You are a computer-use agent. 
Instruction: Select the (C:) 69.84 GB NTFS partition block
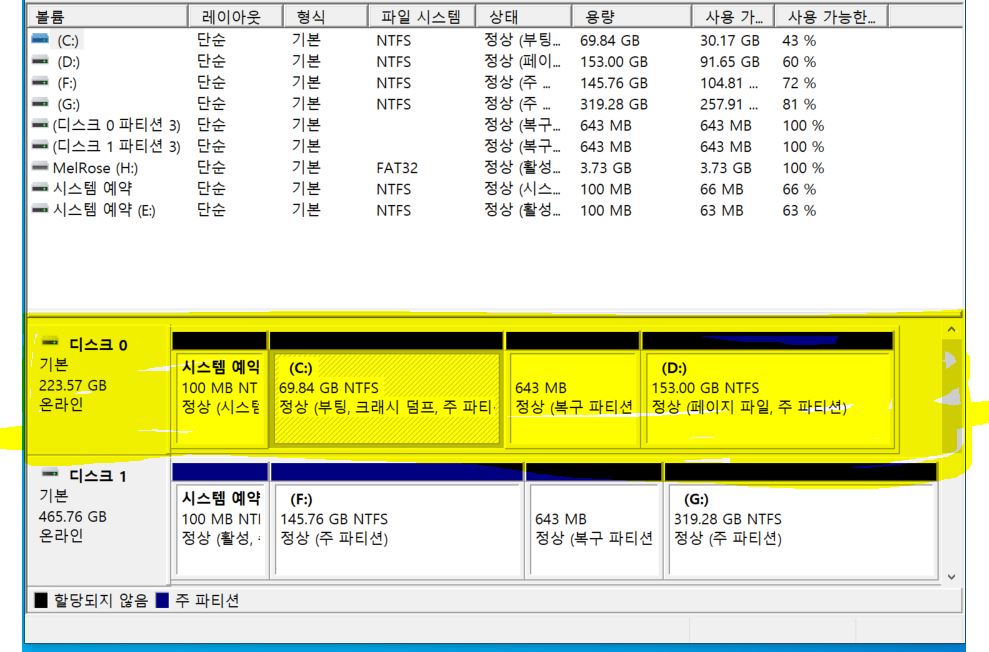pos(386,398)
